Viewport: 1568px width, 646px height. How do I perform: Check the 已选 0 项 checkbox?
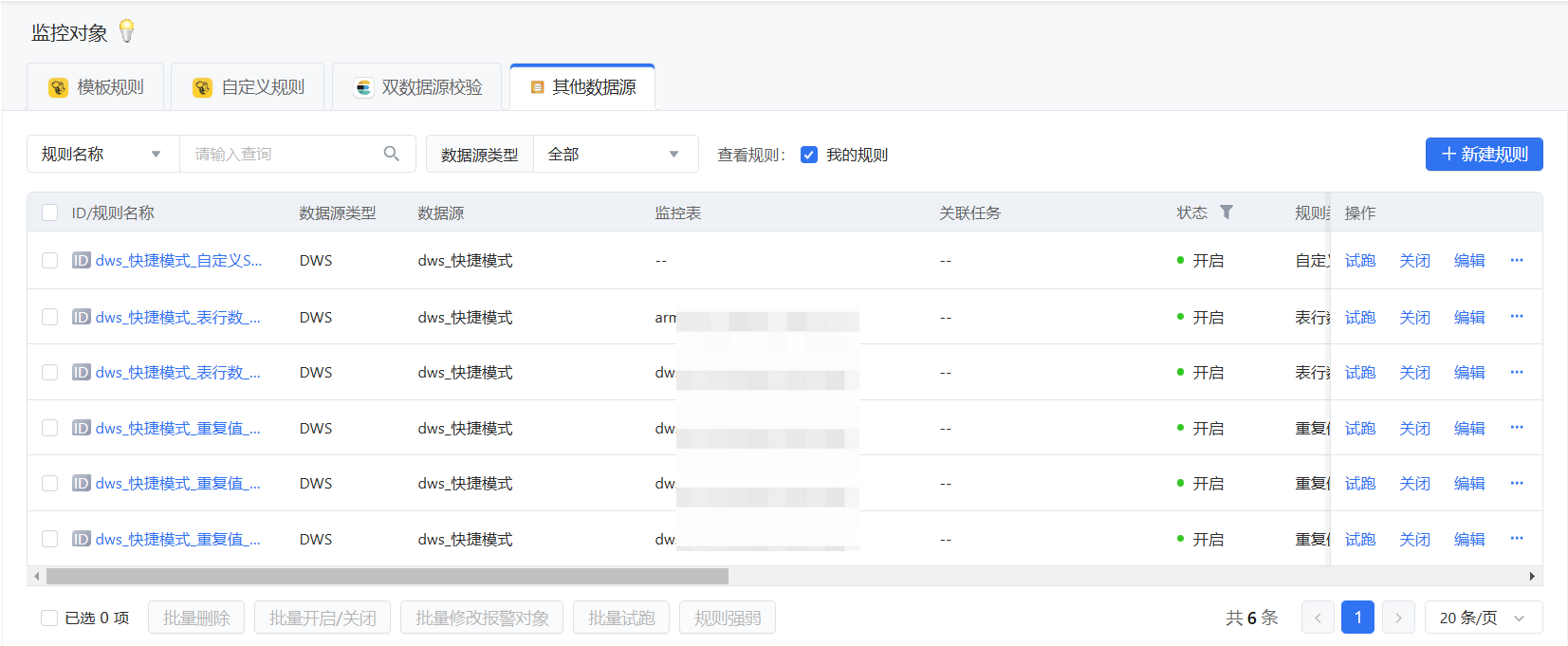pyautogui.click(x=49, y=618)
